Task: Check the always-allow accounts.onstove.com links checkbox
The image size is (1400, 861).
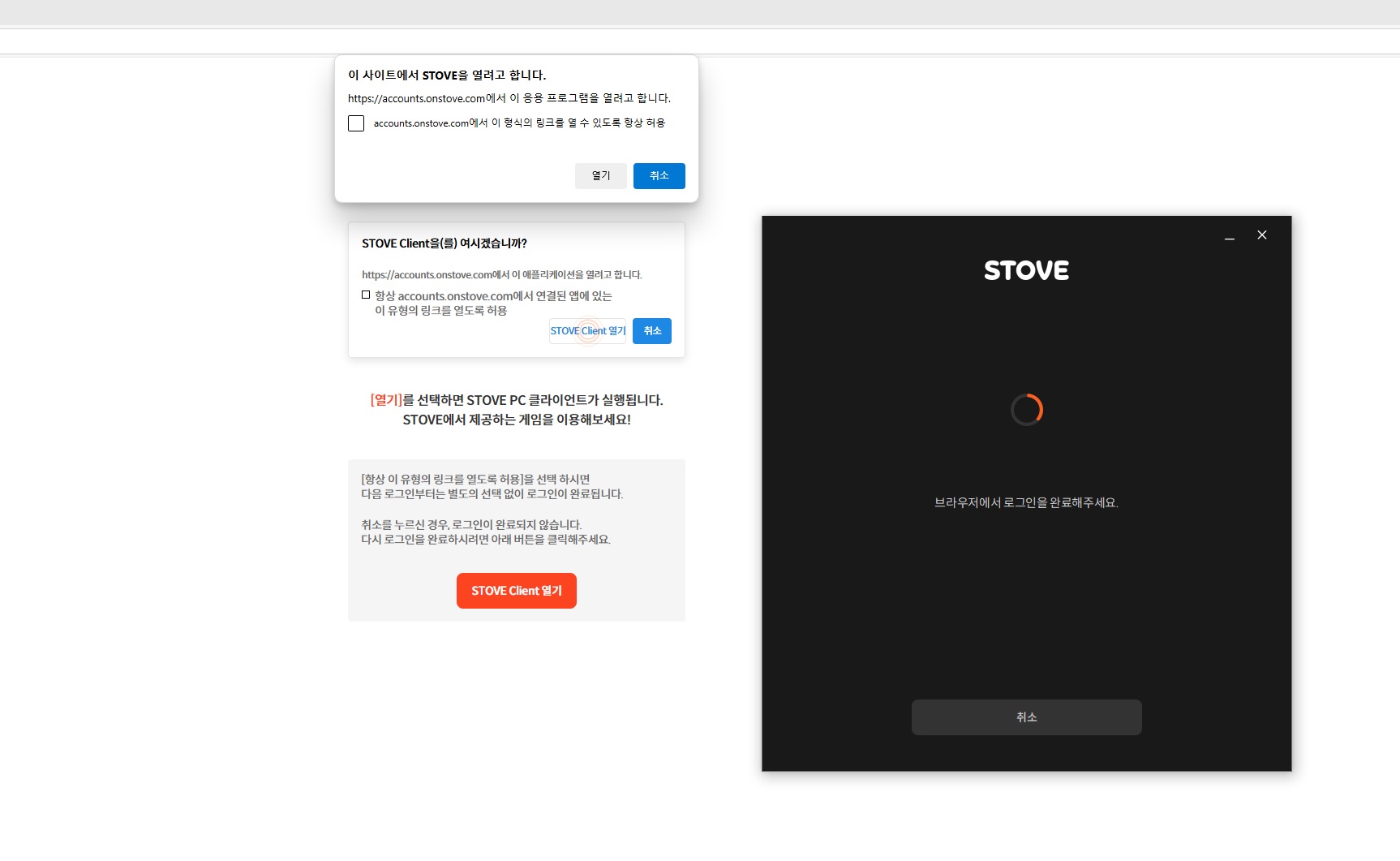Action: pyautogui.click(x=356, y=123)
